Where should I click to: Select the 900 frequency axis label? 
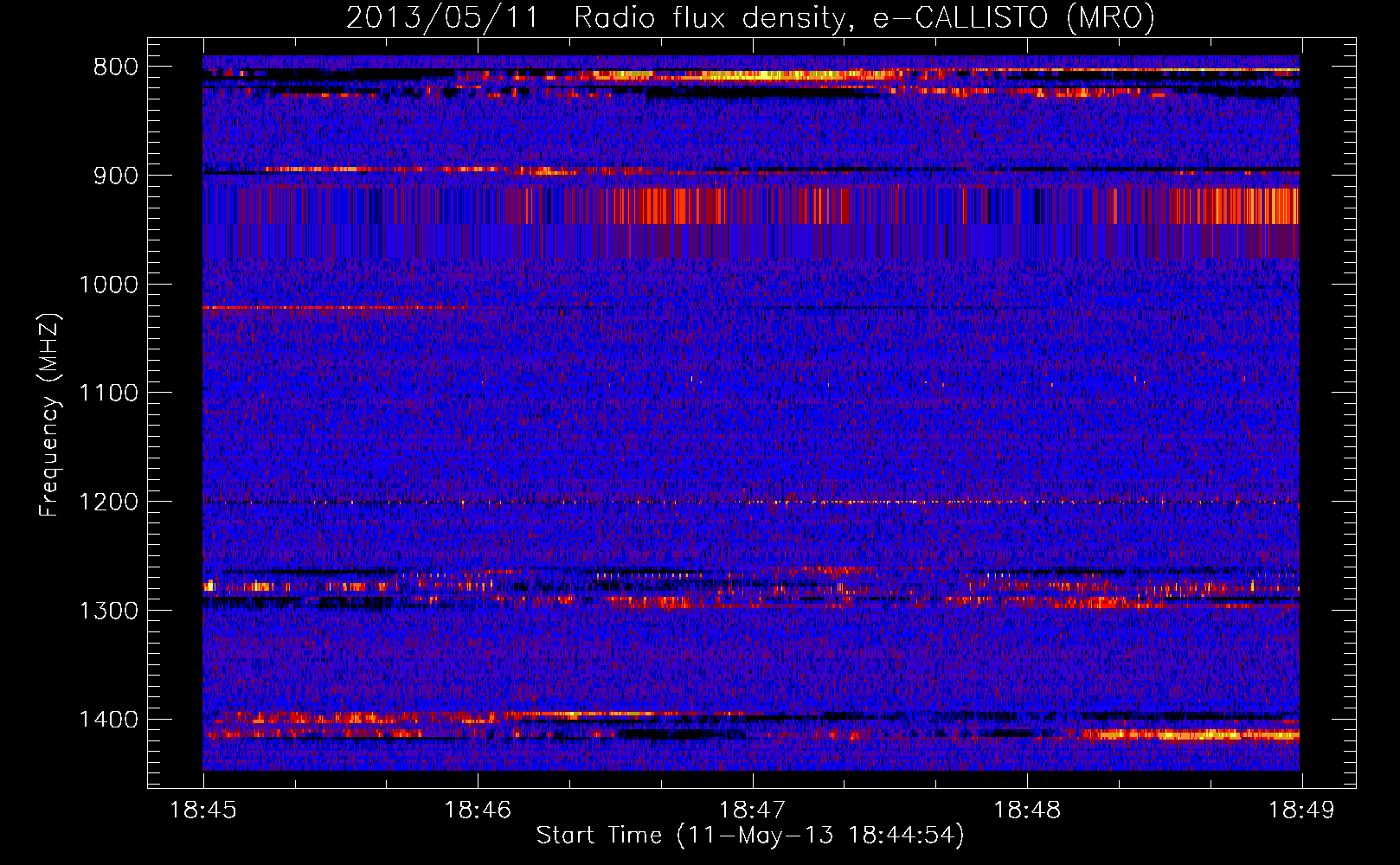pos(116,176)
